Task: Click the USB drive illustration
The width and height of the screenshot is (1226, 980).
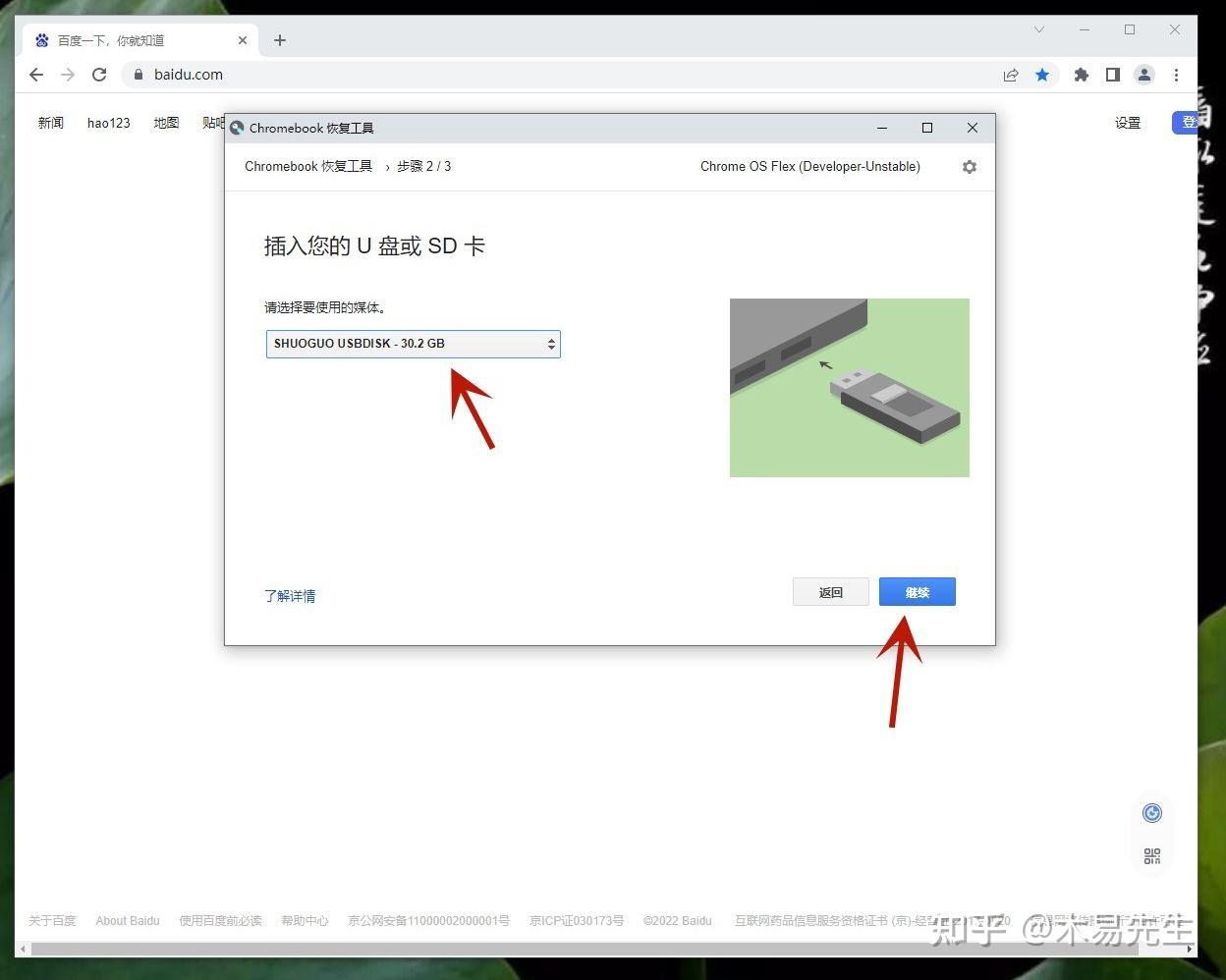Action: point(850,388)
